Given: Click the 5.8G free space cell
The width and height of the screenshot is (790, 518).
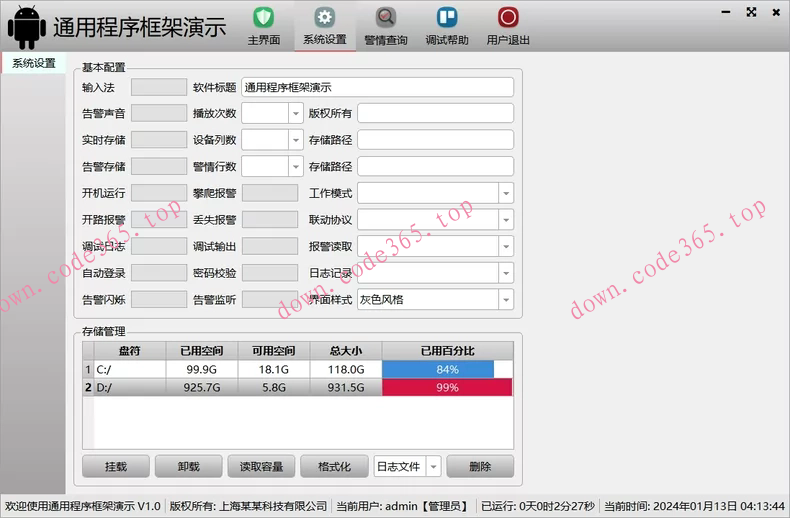Looking at the screenshot, I should pyautogui.click(x=274, y=387).
